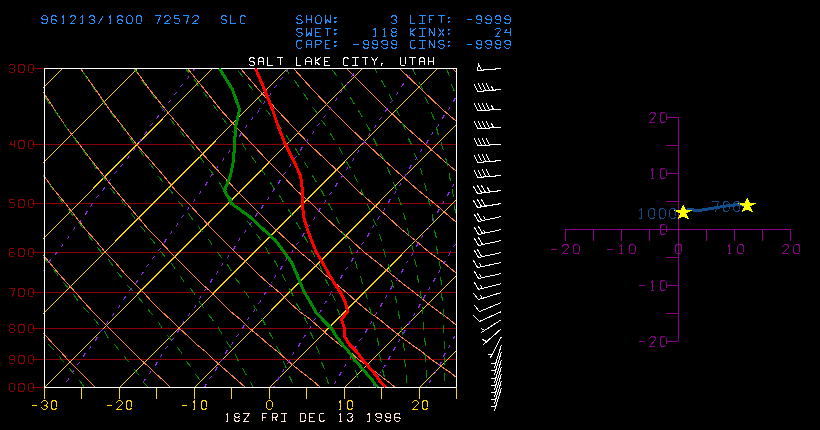Select the SWET: label

317,32
